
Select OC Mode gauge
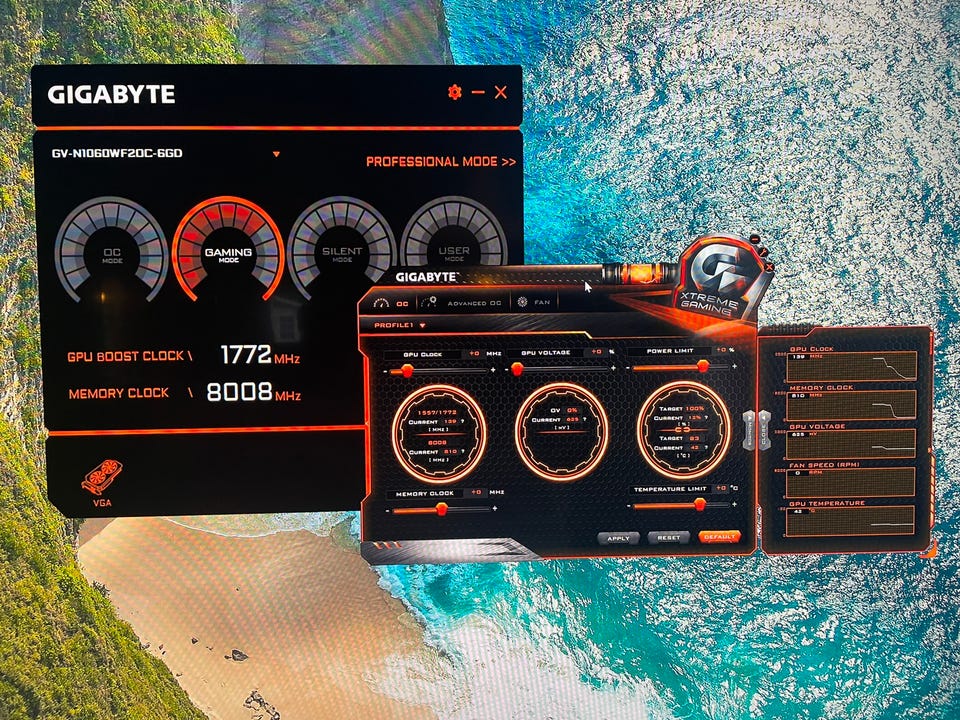(x=111, y=250)
